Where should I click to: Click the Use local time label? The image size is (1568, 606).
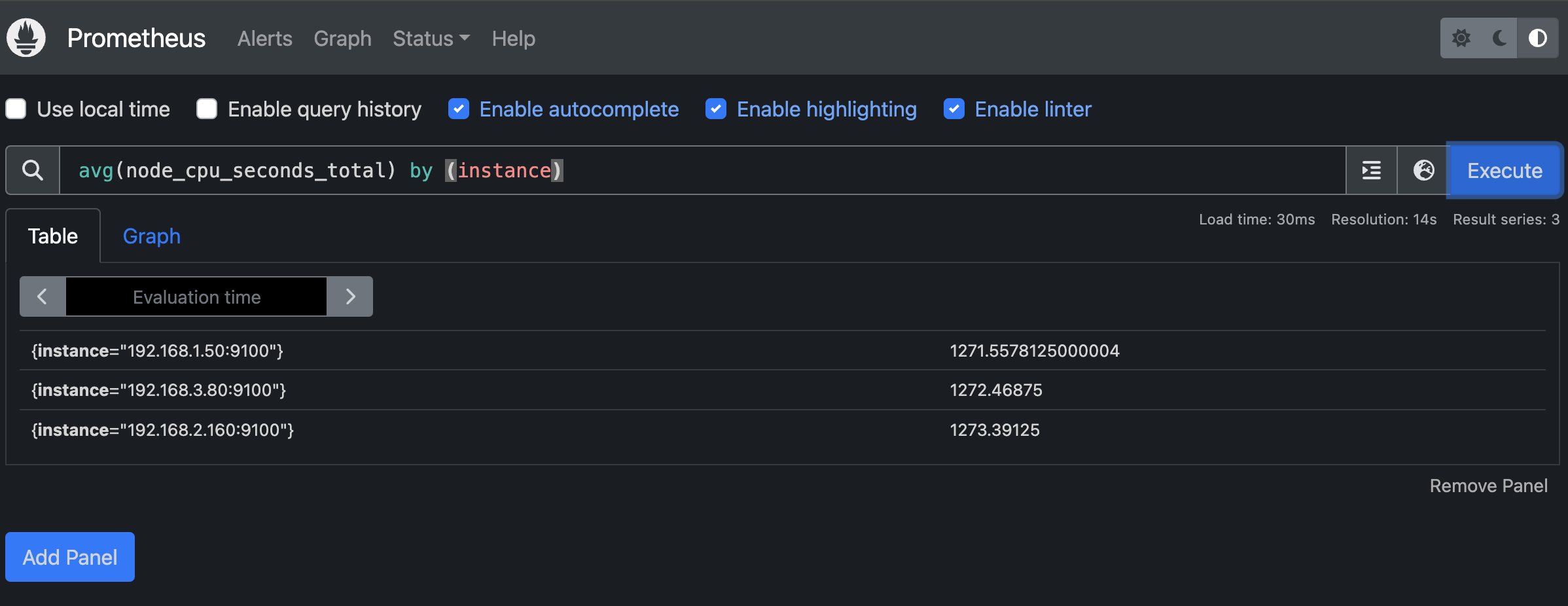pos(103,109)
